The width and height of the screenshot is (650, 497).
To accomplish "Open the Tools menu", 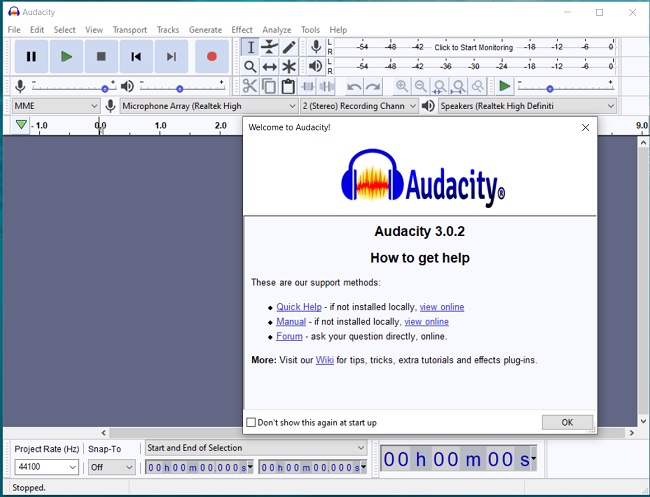I will 310,30.
